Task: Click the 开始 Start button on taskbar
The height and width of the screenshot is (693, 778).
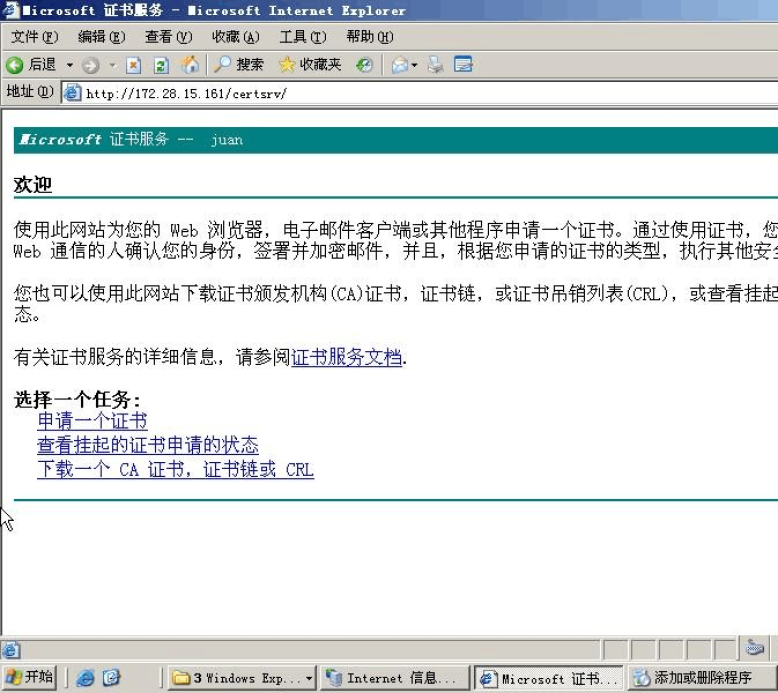Action: tap(30, 678)
